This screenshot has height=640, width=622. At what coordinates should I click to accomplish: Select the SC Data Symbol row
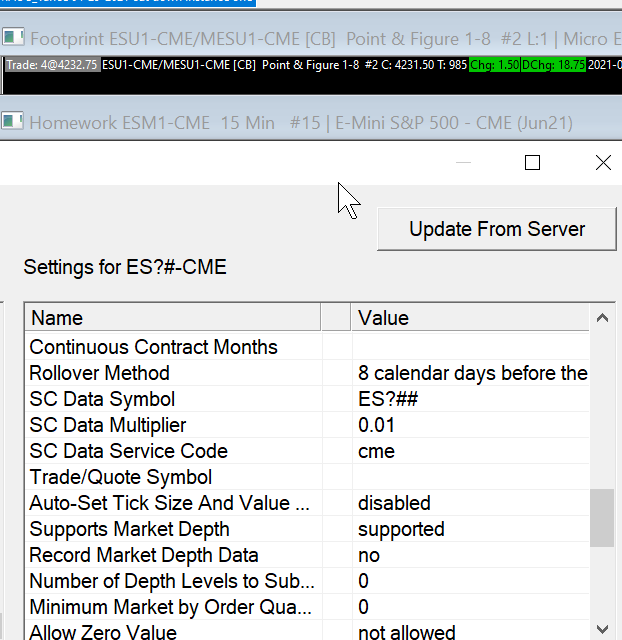pos(307,399)
